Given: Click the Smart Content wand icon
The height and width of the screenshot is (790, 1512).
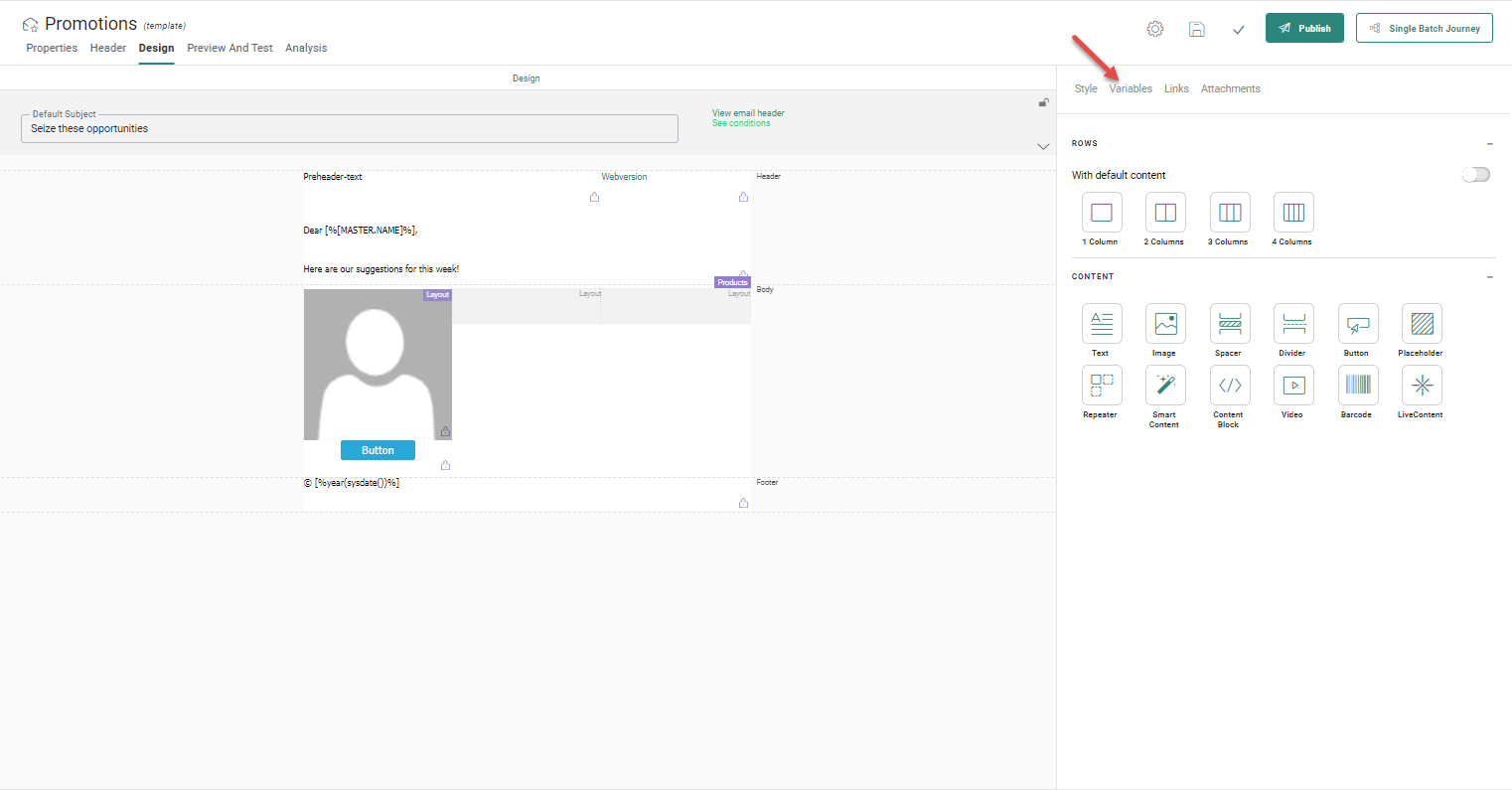Looking at the screenshot, I should [x=1165, y=386].
